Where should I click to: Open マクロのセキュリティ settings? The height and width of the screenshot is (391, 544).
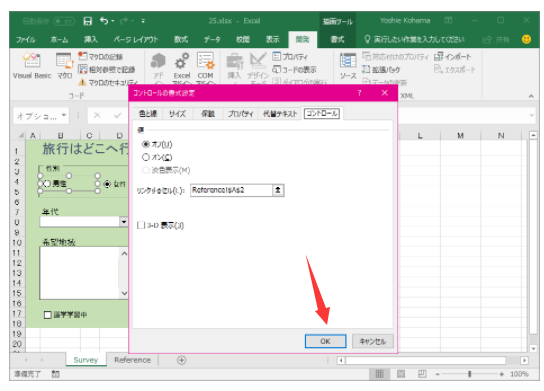click(108, 82)
